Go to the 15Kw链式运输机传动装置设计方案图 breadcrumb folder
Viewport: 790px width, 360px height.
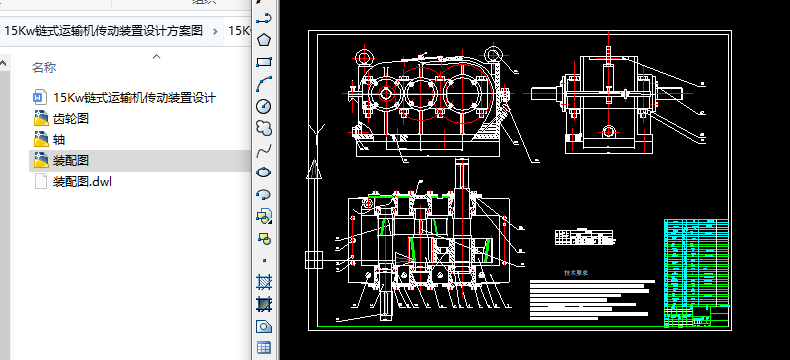click(103, 31)
